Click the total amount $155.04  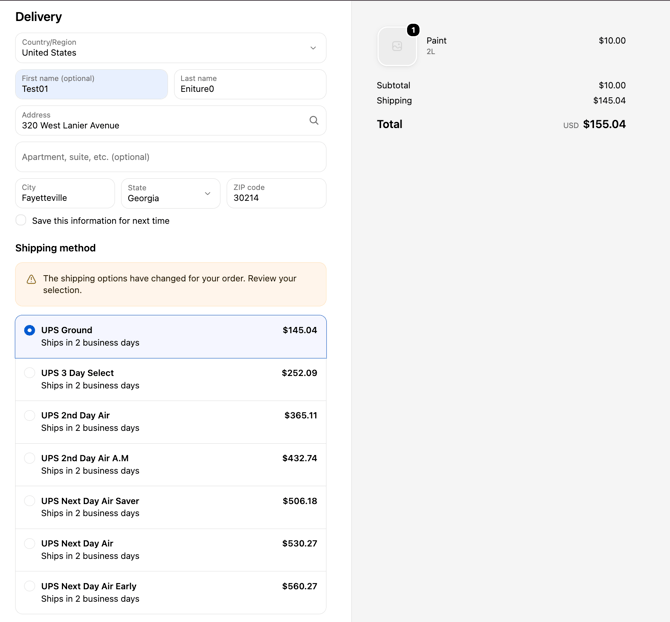604,124
